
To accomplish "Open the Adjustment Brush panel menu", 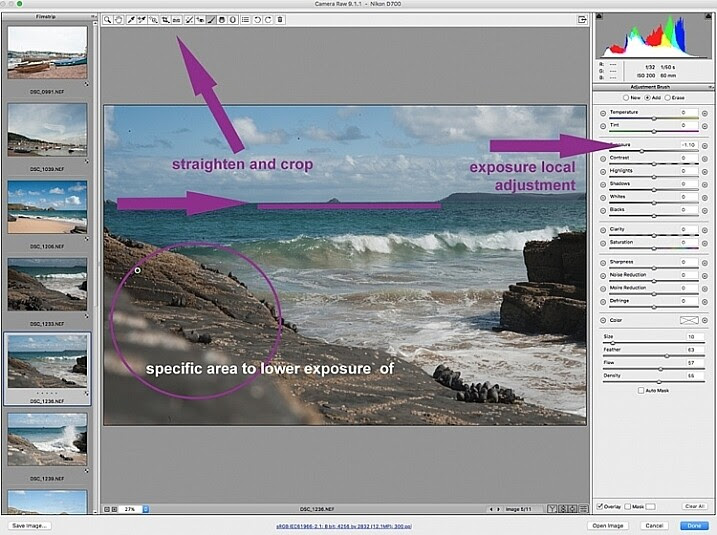I will coord(711,87).
